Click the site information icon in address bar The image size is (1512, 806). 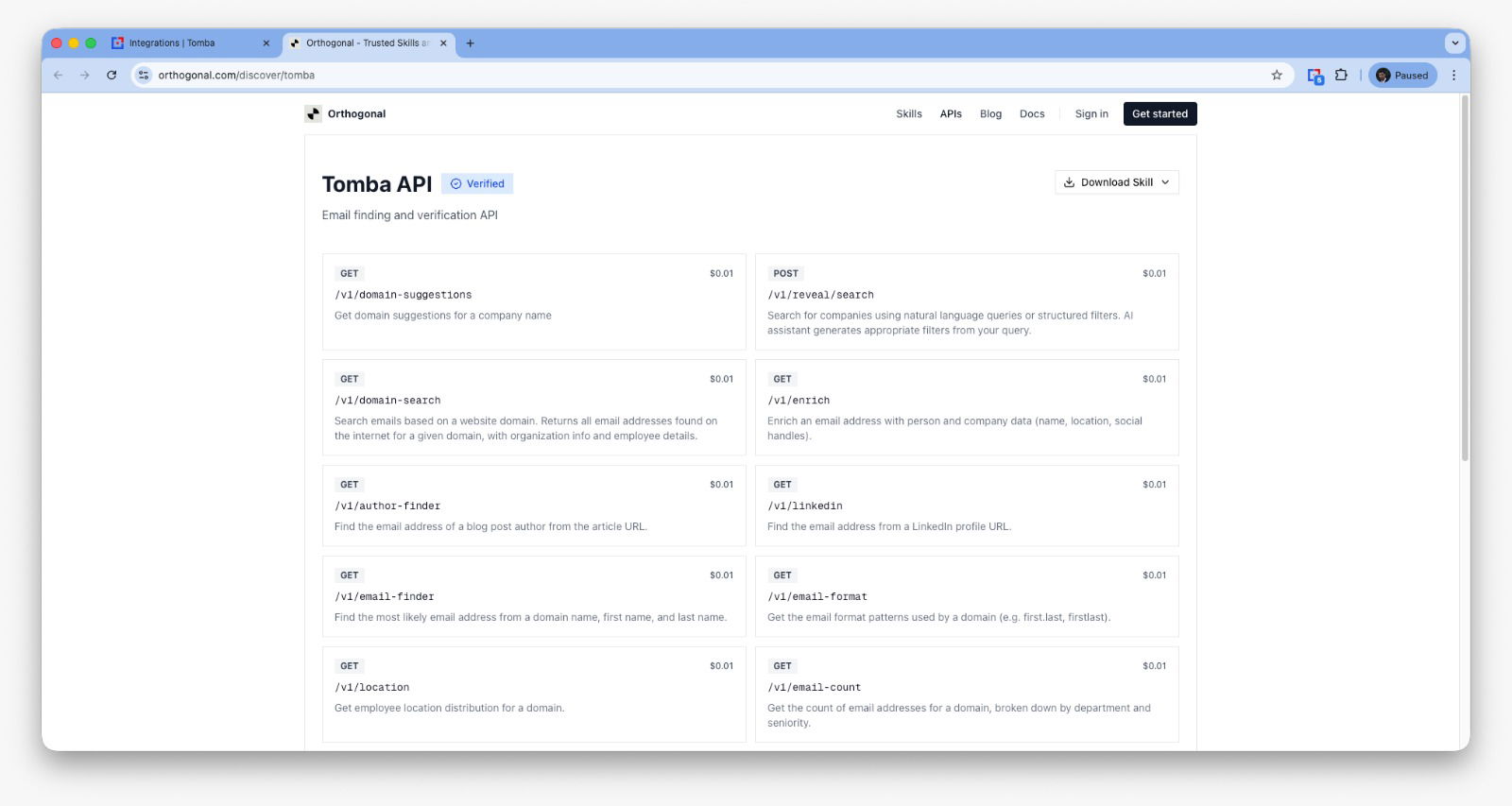click(144, 76)
